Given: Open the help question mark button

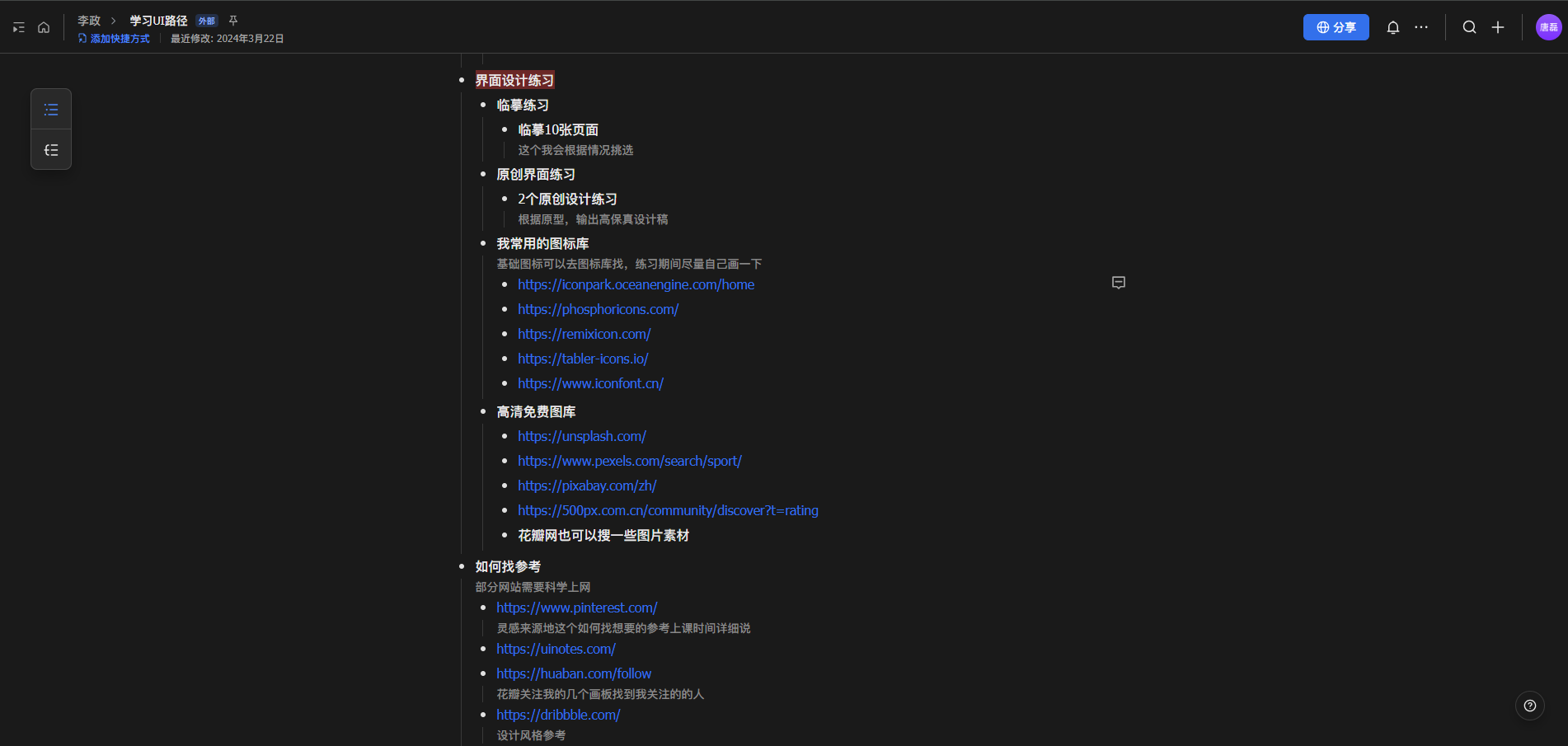Looking at the screenshot, I should click(x=1529, y=706).
